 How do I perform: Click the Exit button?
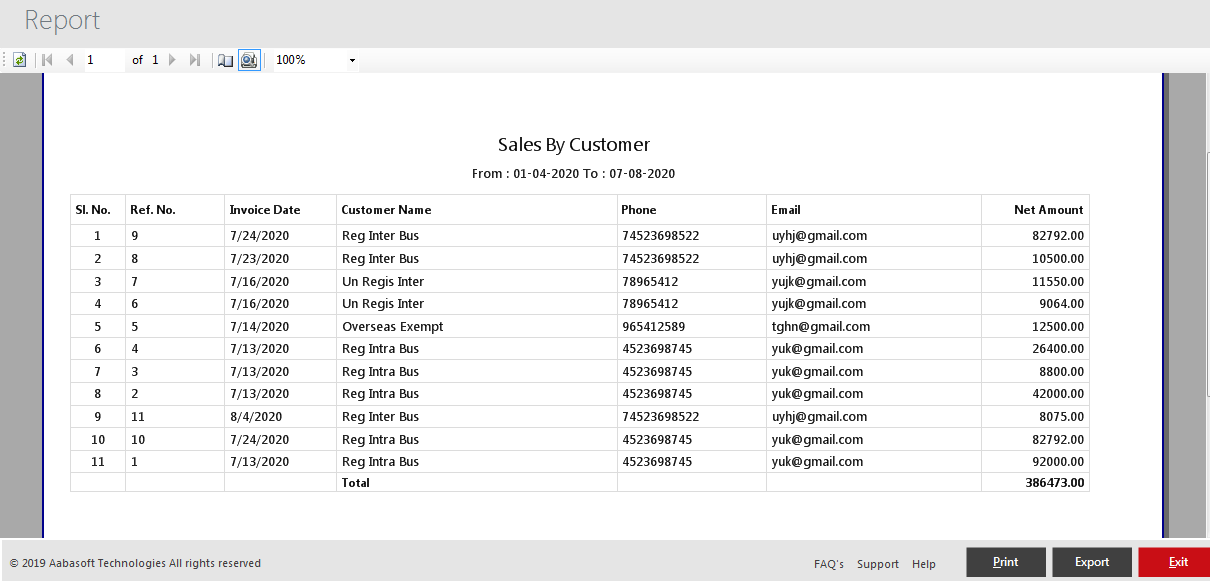(x=1178, y=561)
